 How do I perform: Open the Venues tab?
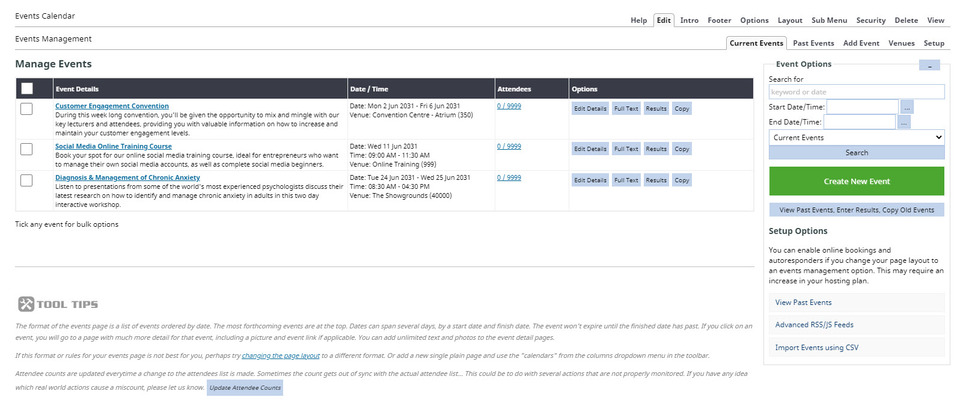point(901,44)
